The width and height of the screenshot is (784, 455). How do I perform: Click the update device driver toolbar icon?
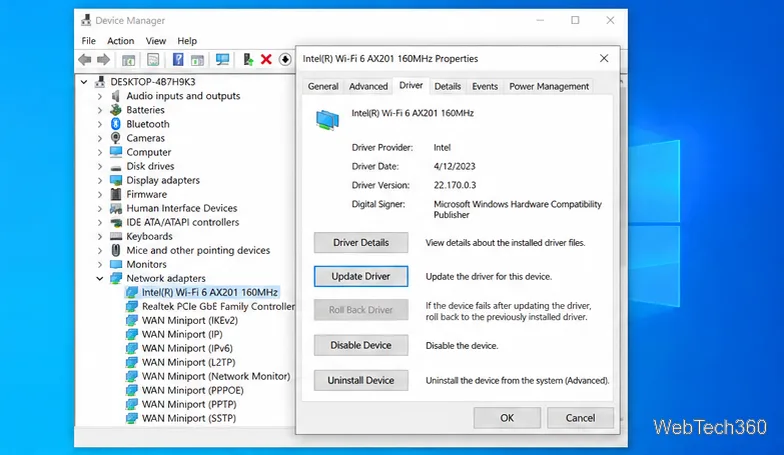[x=248, y=60]
